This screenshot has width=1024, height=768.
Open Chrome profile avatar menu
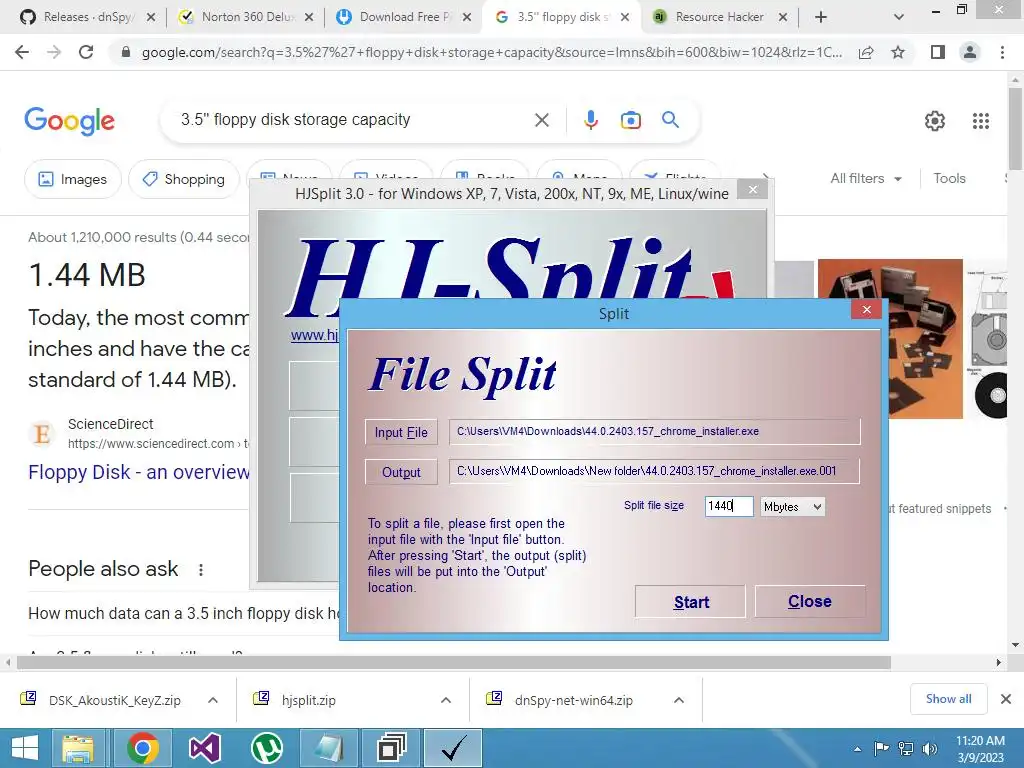(x=970, y=52)
